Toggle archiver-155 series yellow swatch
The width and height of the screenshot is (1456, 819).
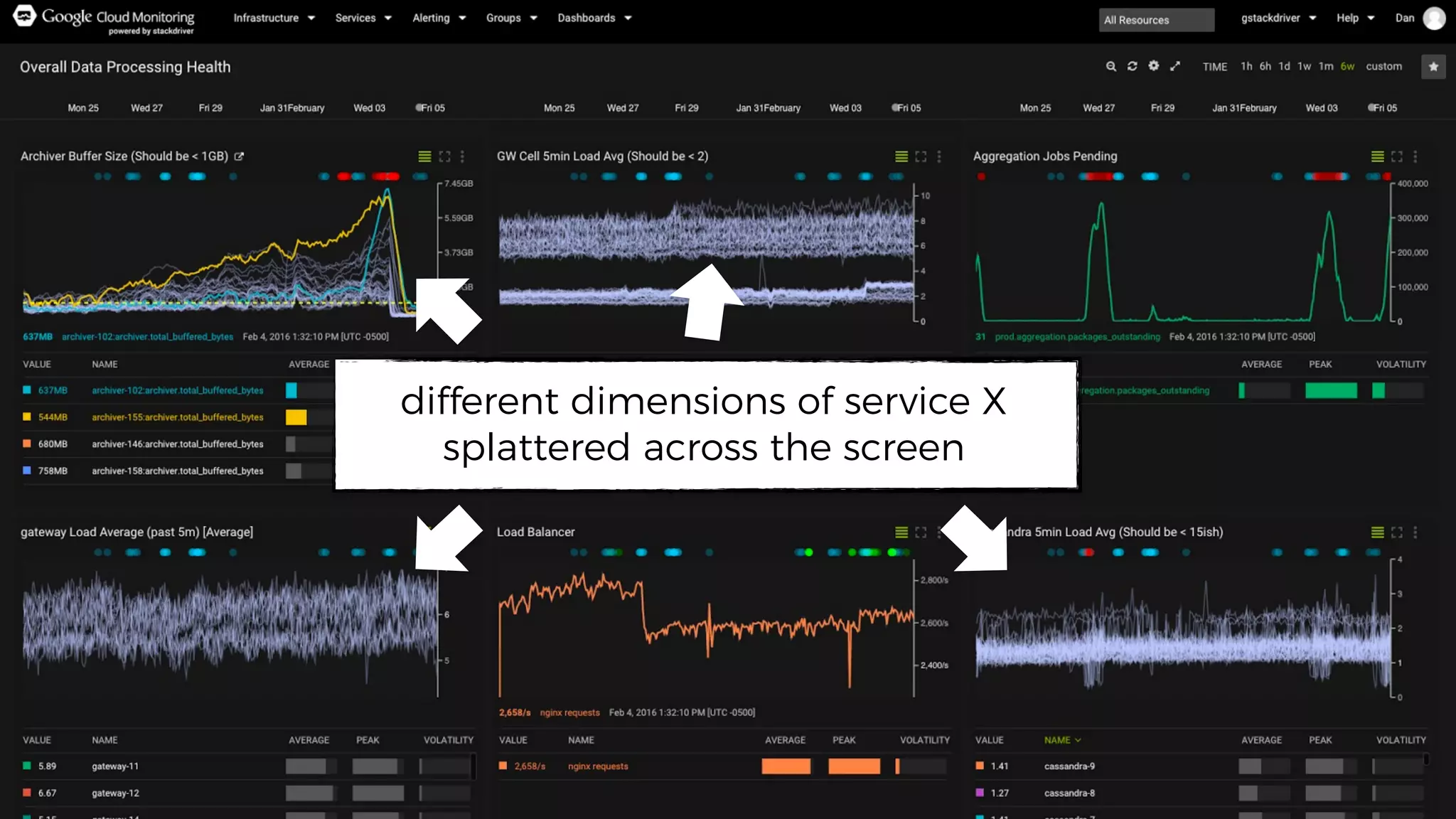27,417
